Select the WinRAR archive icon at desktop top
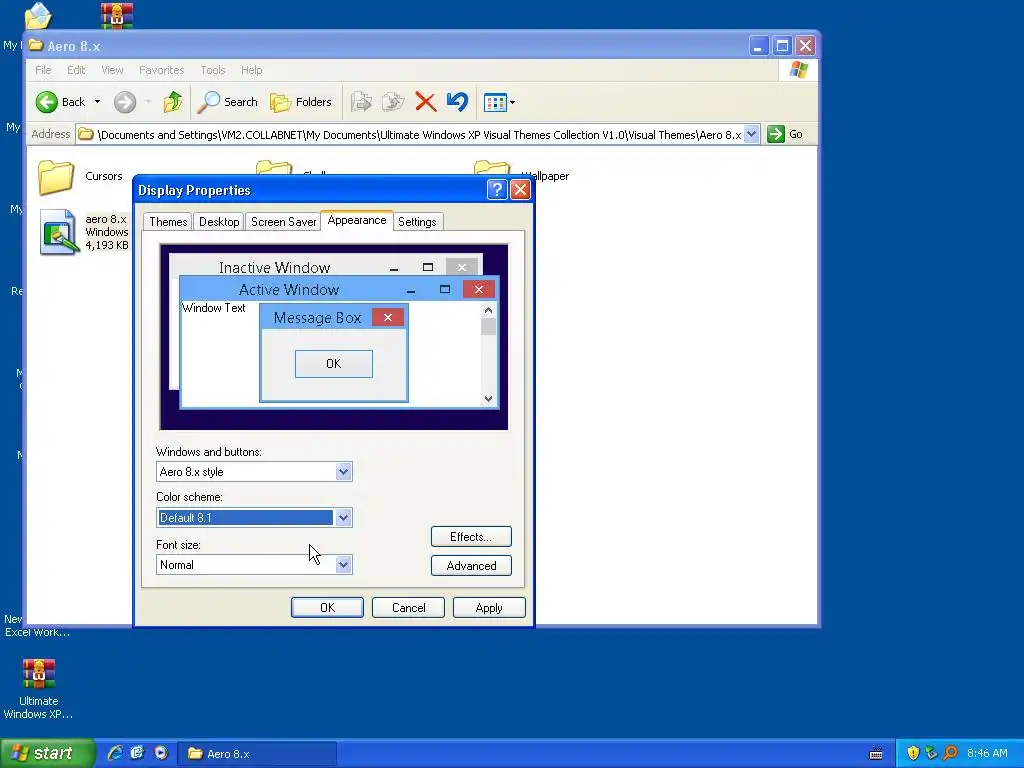 [x=117, y=16]
